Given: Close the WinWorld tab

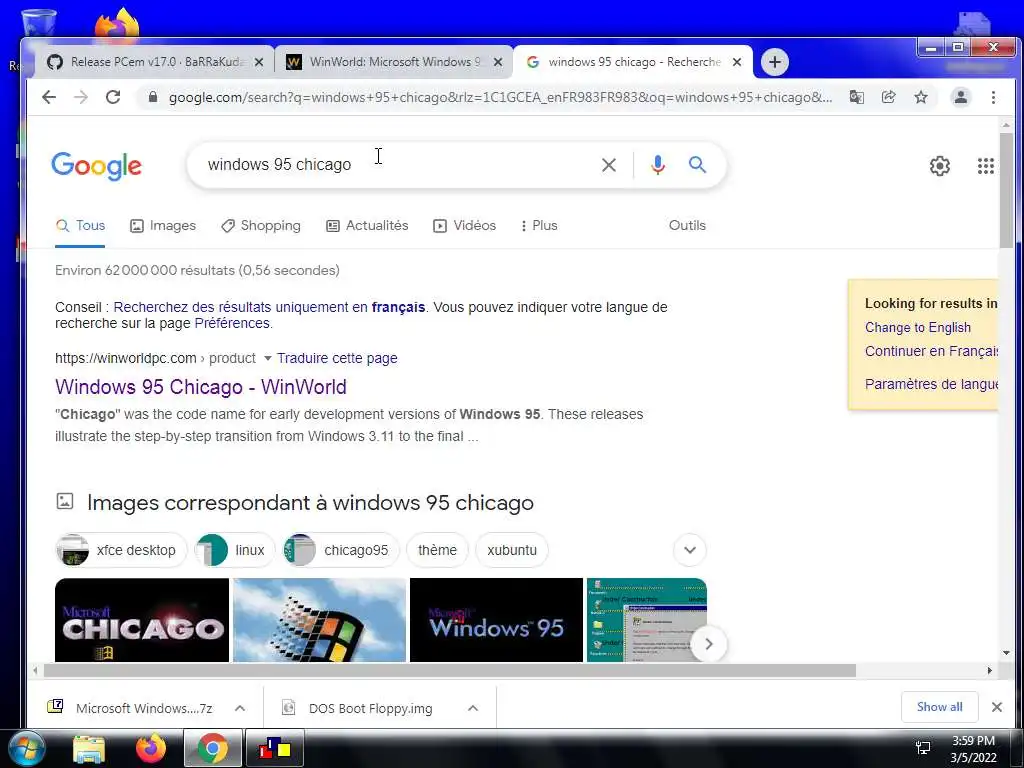Looking at the screenshot, I should point(498,62).
